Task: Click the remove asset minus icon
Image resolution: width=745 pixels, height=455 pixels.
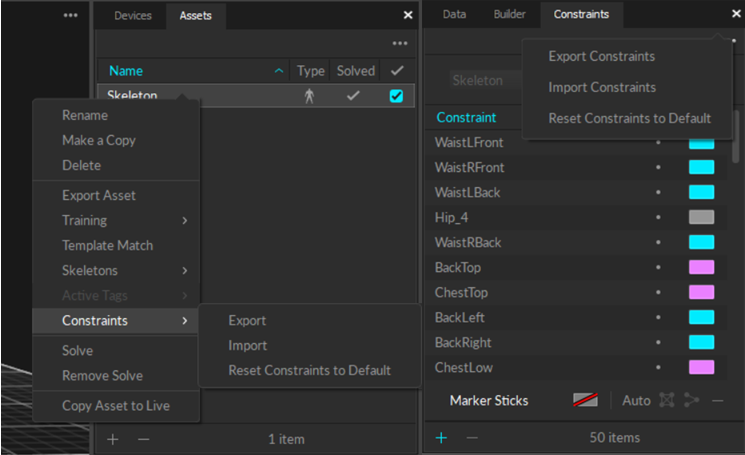Action: [x=143, y=438]
